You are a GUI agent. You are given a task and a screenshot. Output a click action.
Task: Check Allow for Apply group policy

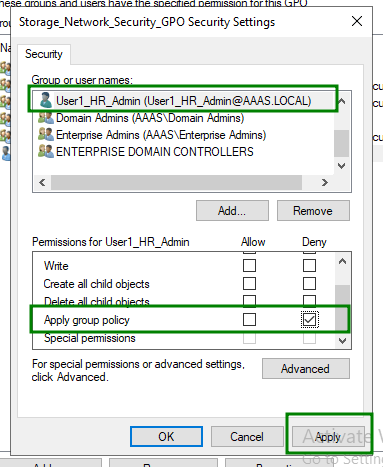pyautogui.click(x=249, y=319)
